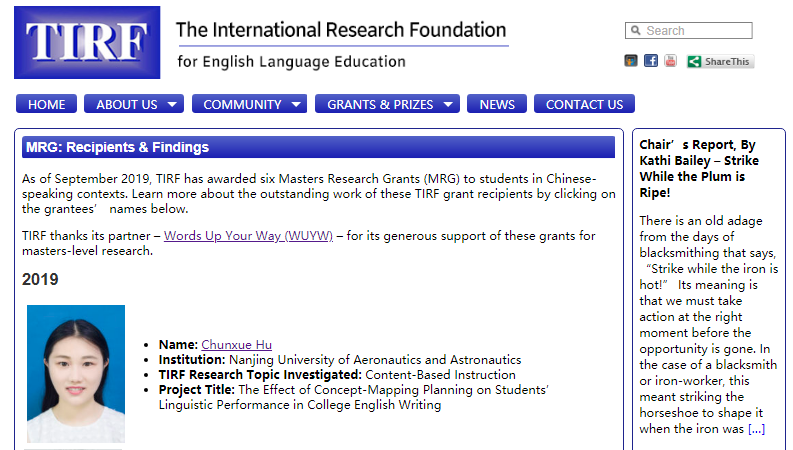Viewport: 793px width, 450px height.
Task: Go to the Home menu item
Action: pyautogui.click(x=47, y=104)
